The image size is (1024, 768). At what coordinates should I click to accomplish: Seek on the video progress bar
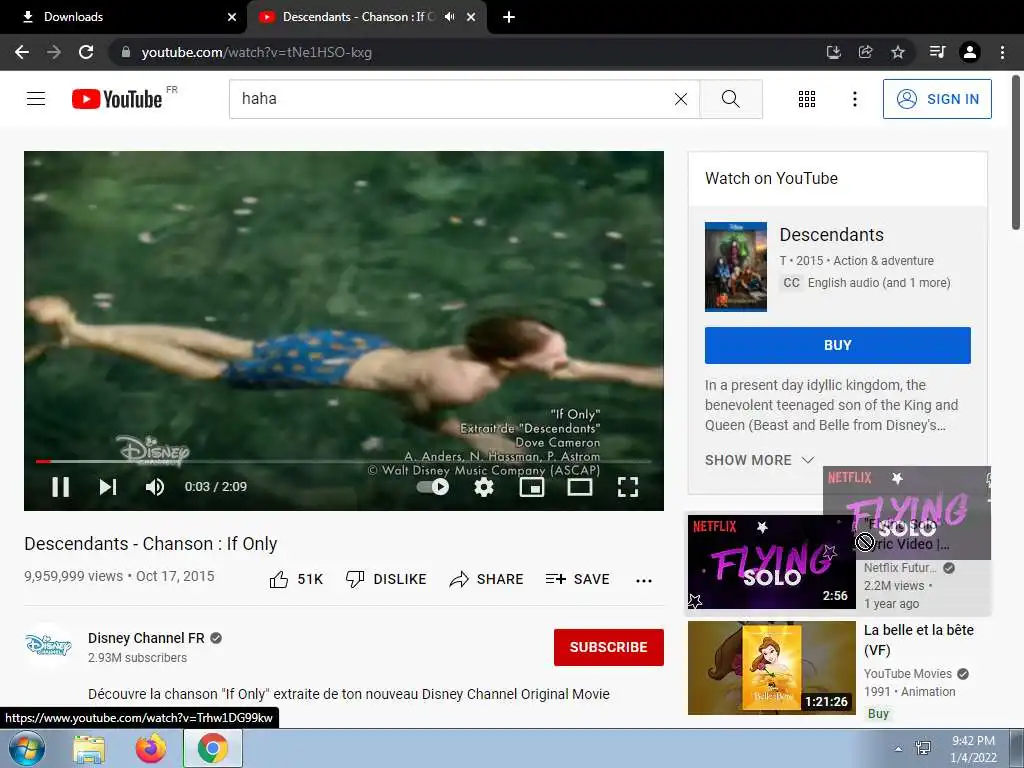pos(344,461)
